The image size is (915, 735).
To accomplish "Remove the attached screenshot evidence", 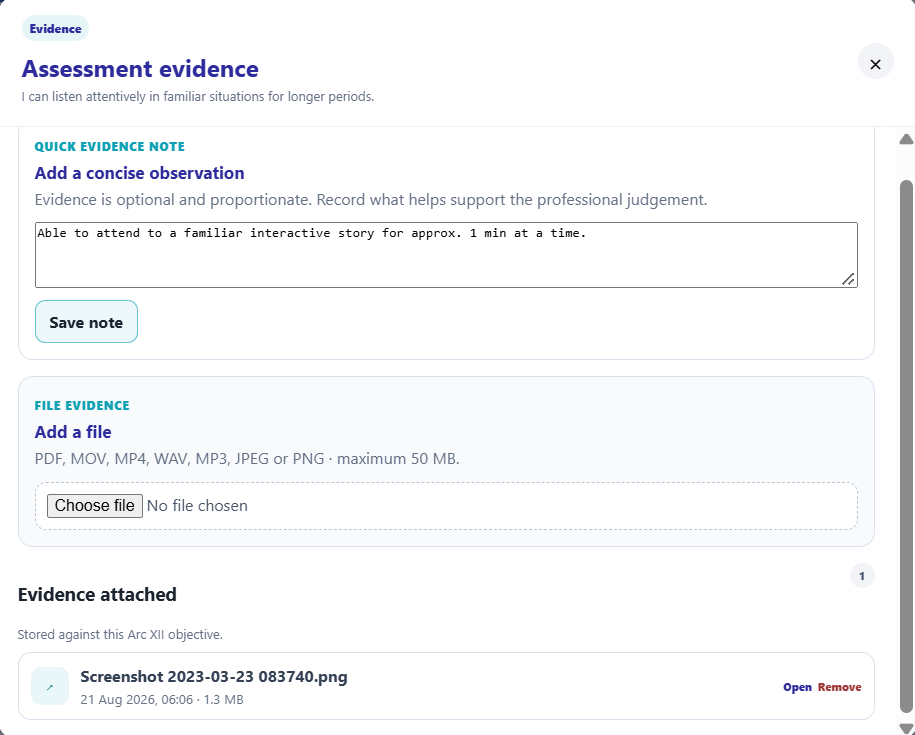I will coord(839,687).
